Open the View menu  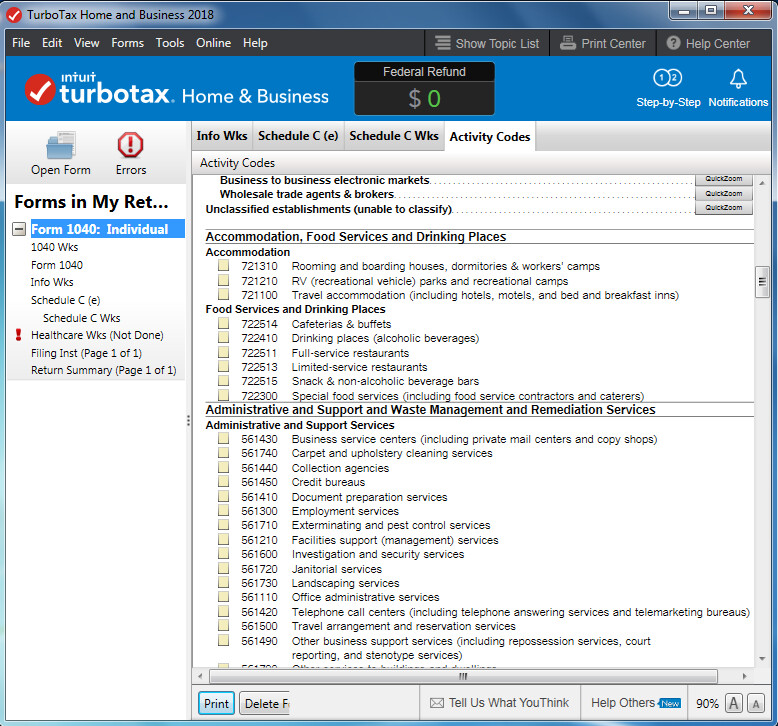tap(86, 43)
